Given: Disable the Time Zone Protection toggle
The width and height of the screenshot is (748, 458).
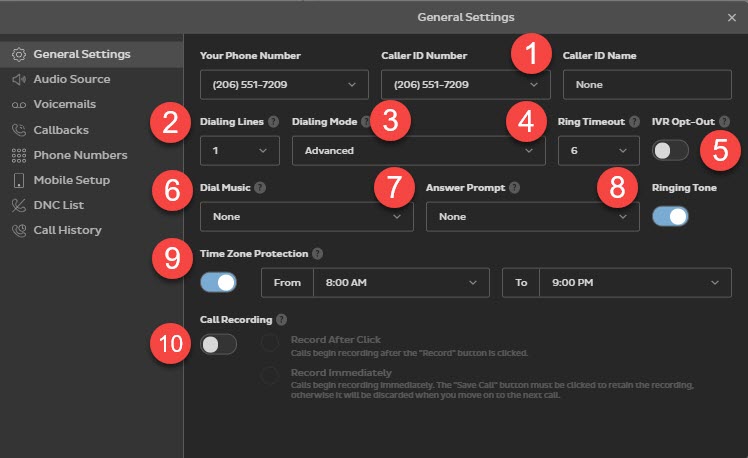Looking at the screenshot, I should coord(219,282).
